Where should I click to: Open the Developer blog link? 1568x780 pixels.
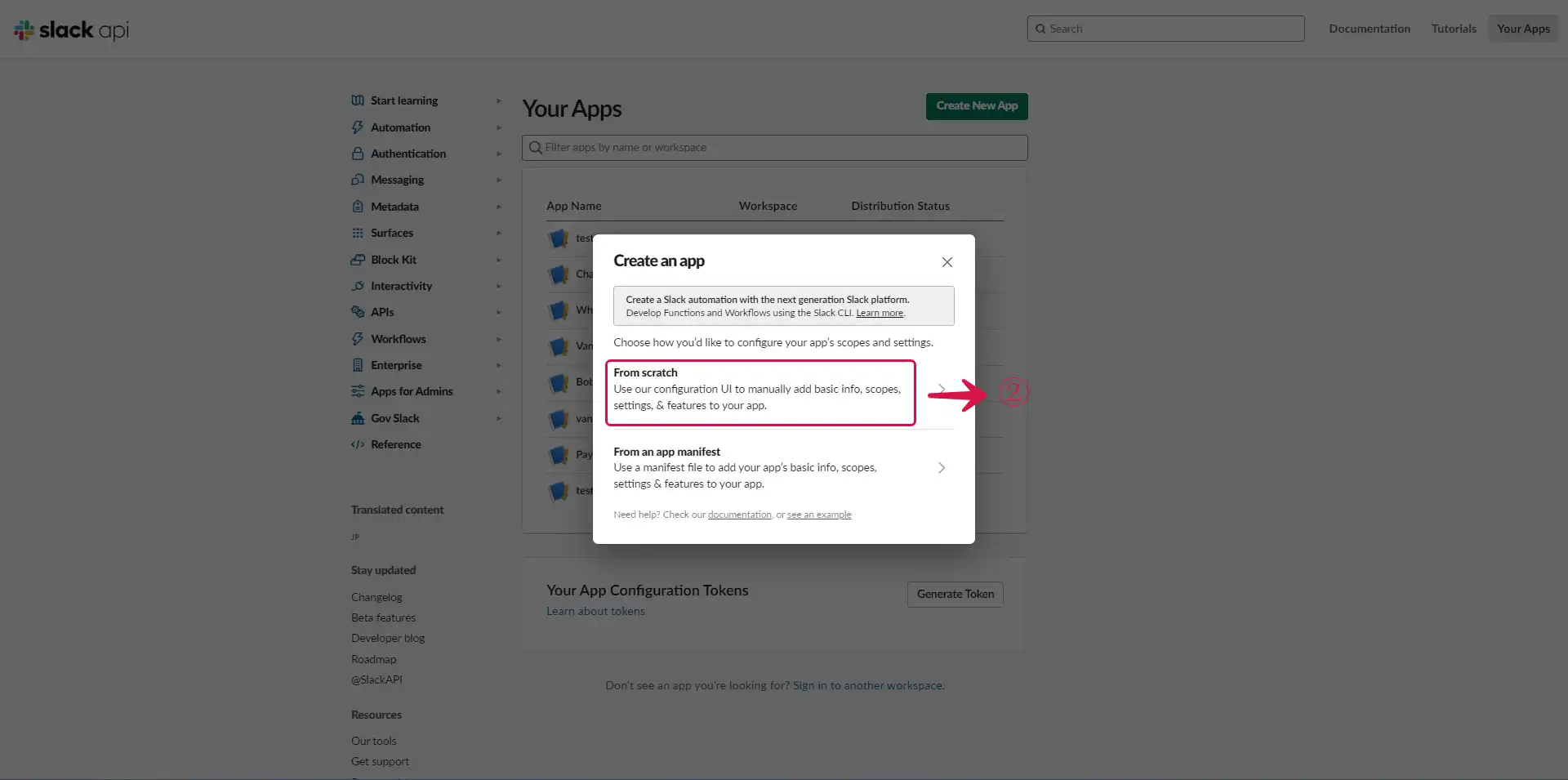pyautogui.click(x=388, y=638)
